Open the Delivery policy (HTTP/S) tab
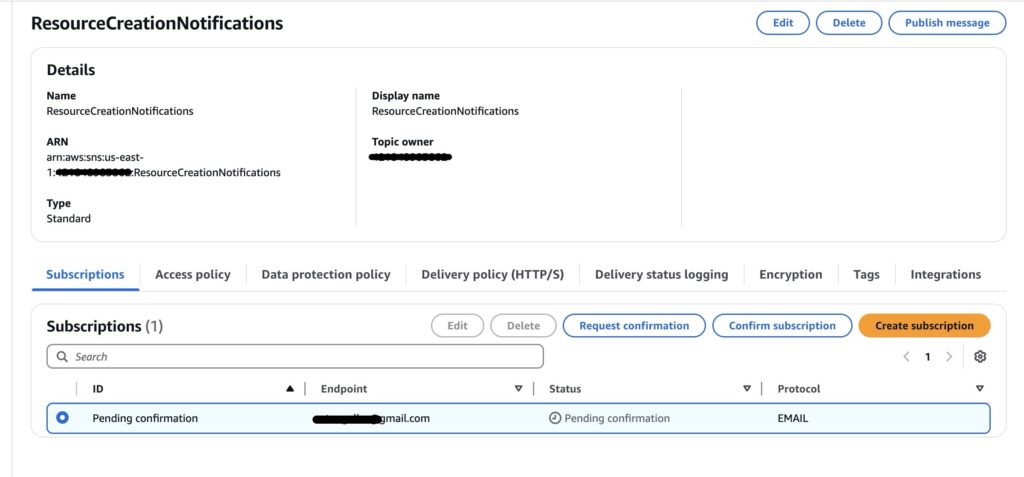1024x477 pixels. (492, 274)
